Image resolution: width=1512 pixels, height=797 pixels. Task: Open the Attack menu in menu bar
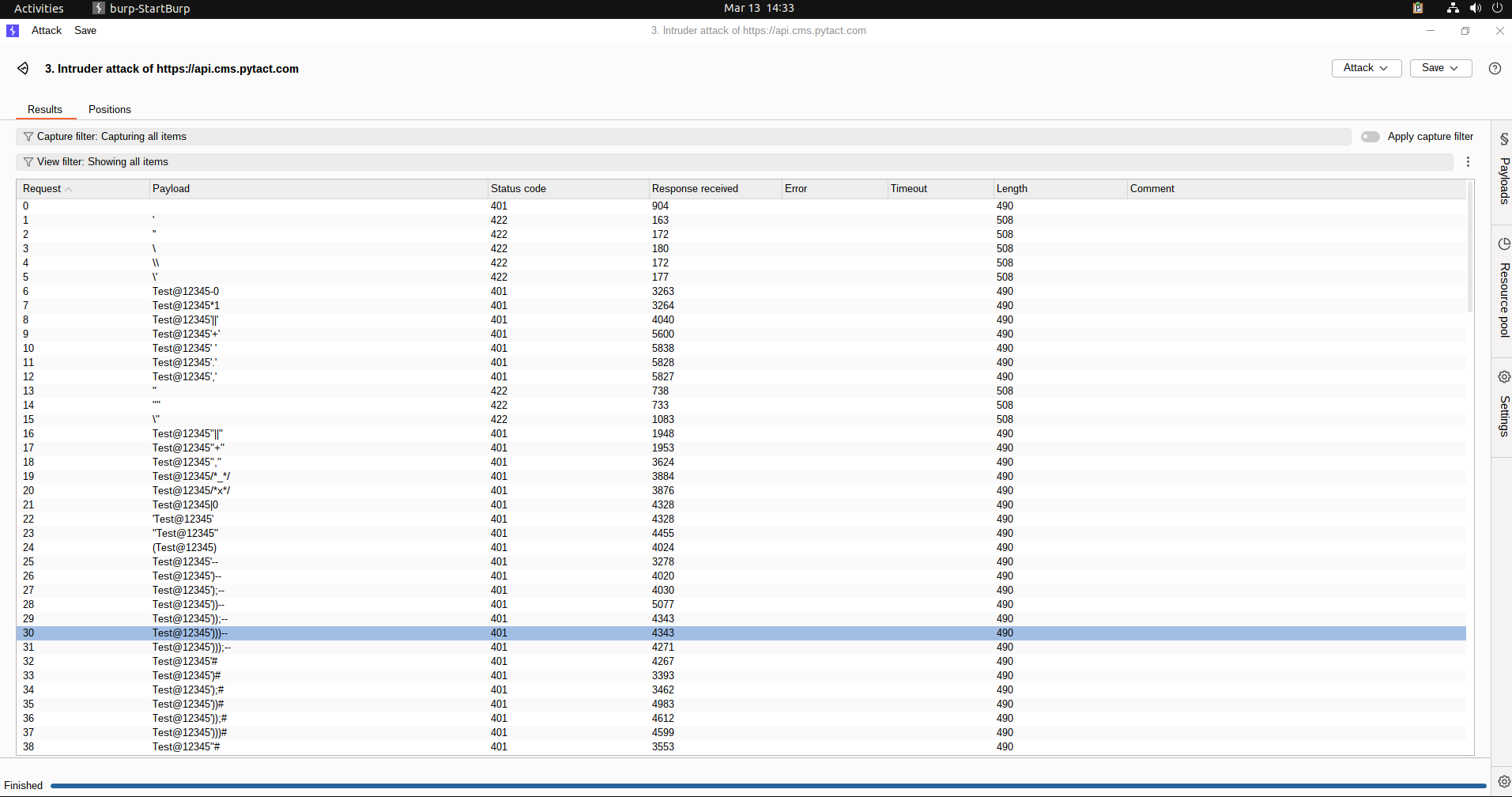pyautogui.click(x=46, y=31)
